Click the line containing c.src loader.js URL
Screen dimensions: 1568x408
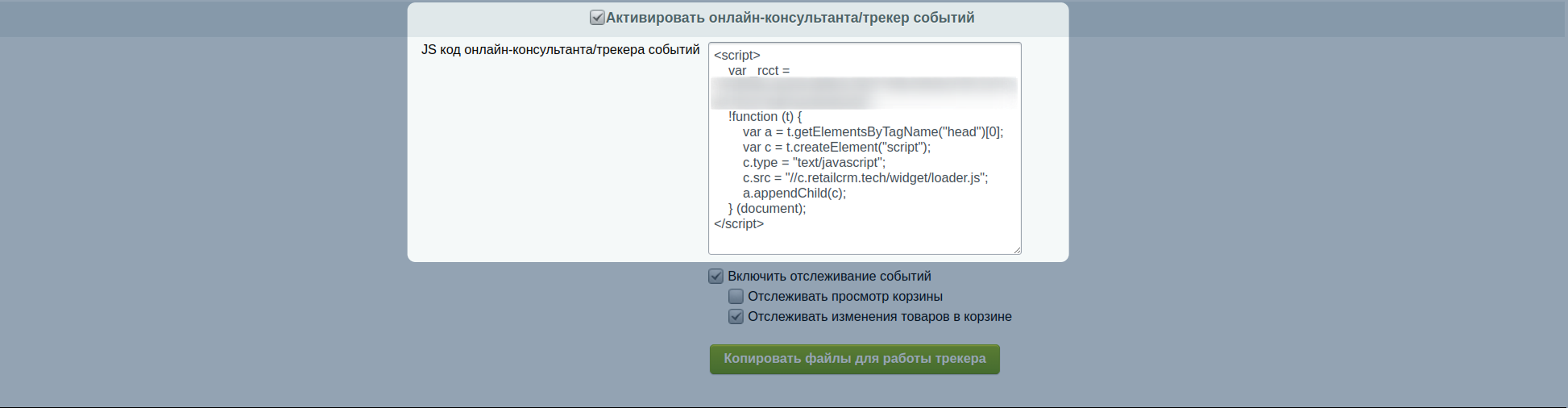(x=865, y=178)
